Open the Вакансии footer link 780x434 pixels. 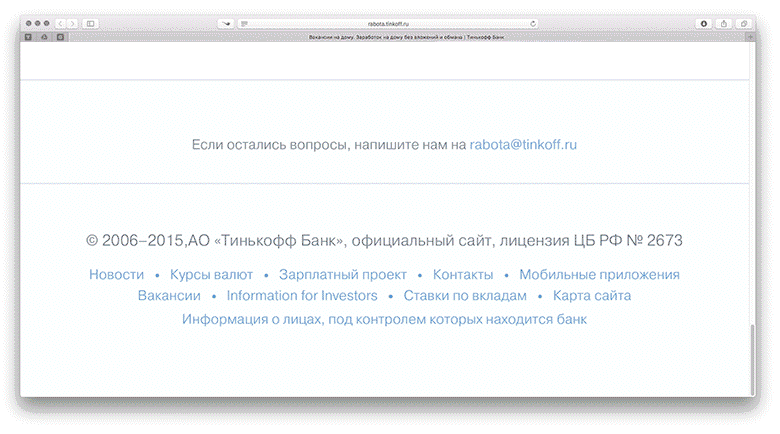click(x=169, y=296)
